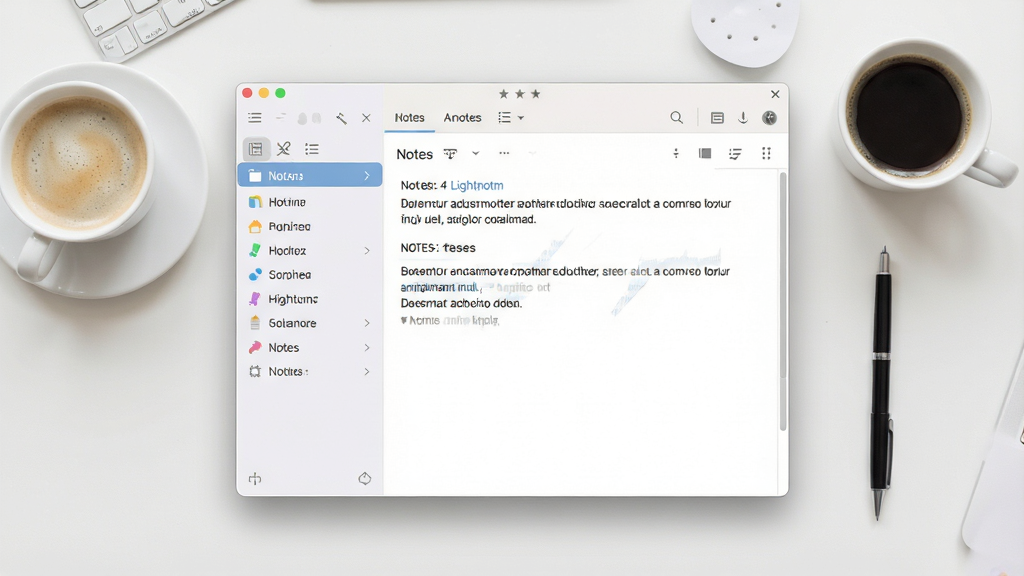Image resolution: width=1024 pixels, height=576 pixels.
Task: Click the vertical scrollbar in the note pane
Action: pyautogui.click(x=783, y=300)
